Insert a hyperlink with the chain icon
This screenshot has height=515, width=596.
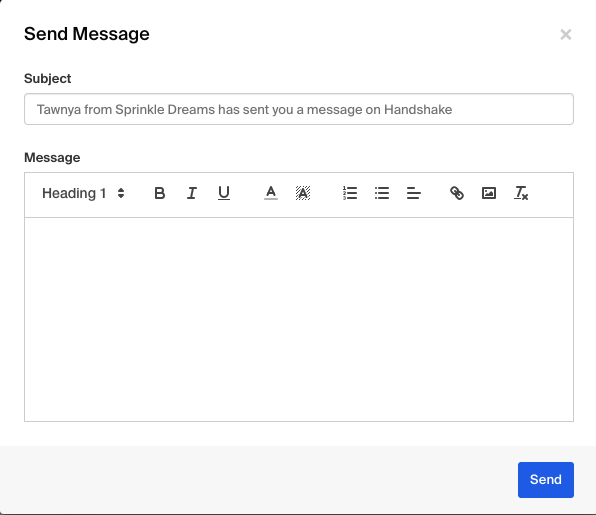coord(457,193)
